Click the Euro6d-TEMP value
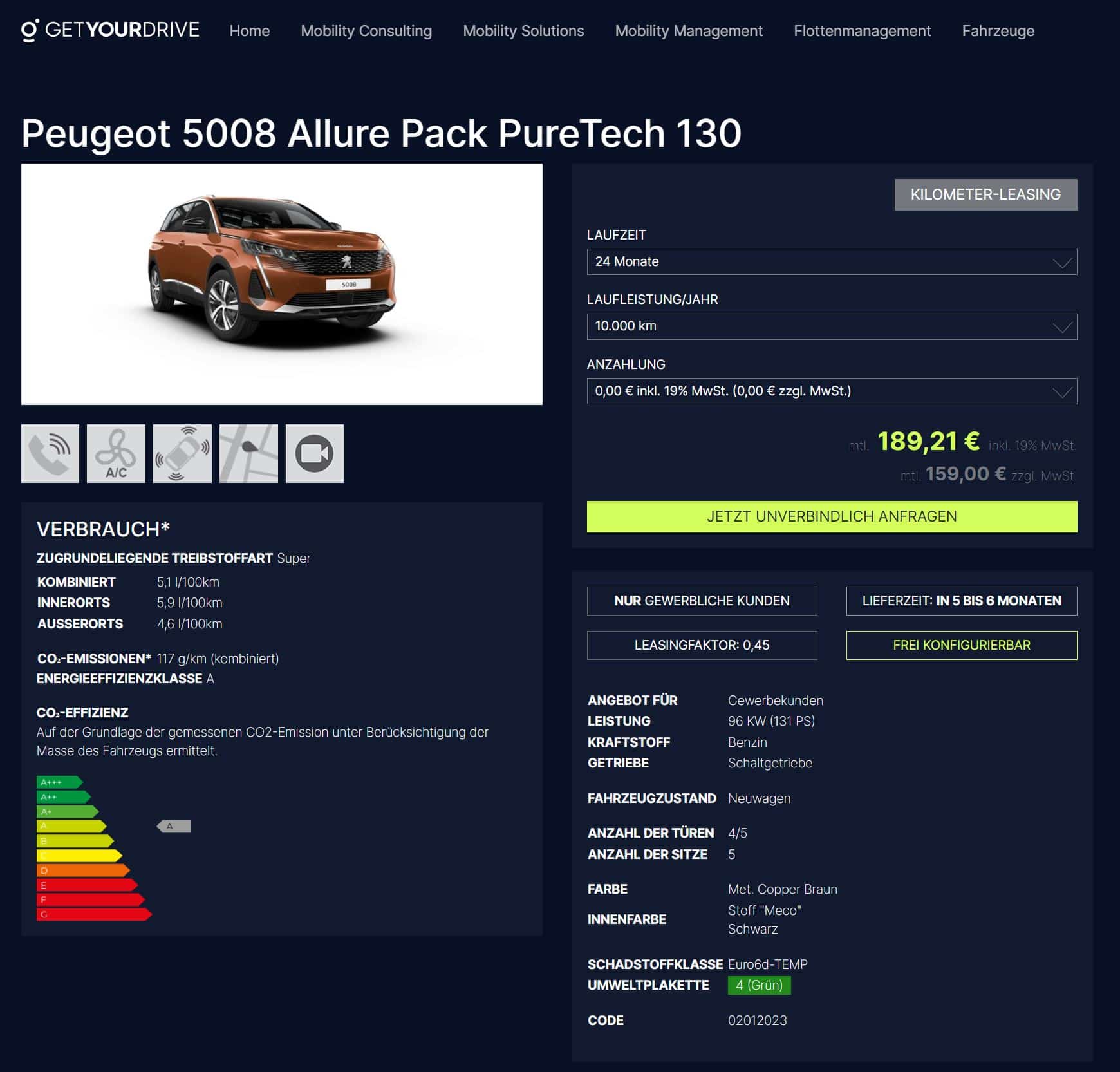 [x=768, y=964]
